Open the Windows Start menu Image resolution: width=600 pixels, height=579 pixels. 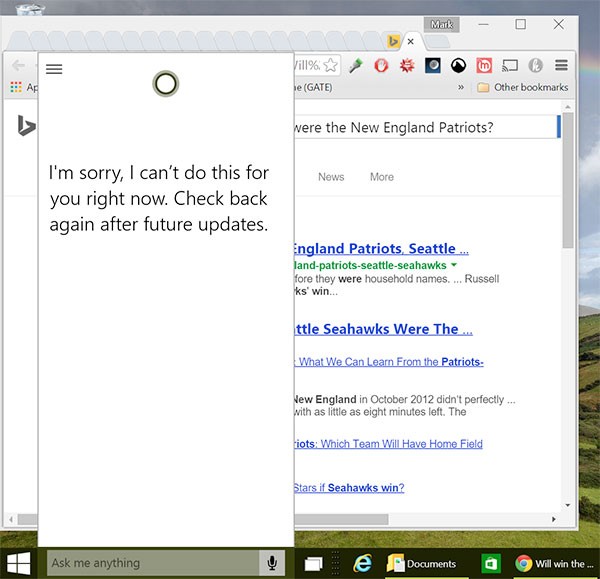[x=18, y=563]
